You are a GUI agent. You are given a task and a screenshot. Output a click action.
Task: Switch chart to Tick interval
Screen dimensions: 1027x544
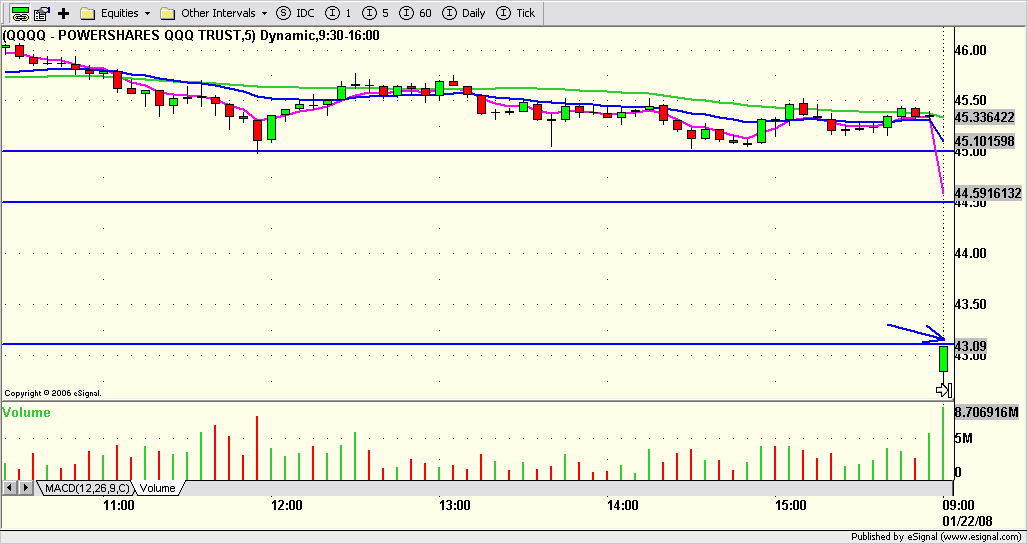click(x=516, y=12)
